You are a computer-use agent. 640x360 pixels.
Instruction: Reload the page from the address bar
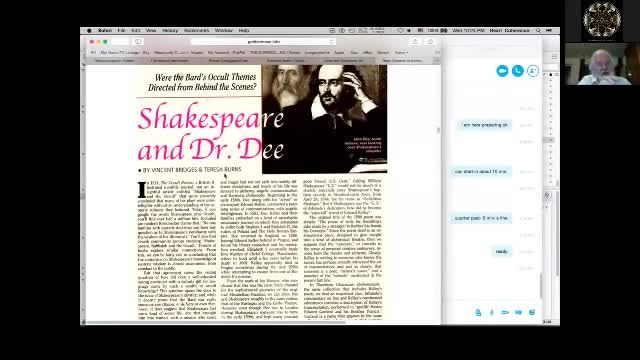point(331,42)
